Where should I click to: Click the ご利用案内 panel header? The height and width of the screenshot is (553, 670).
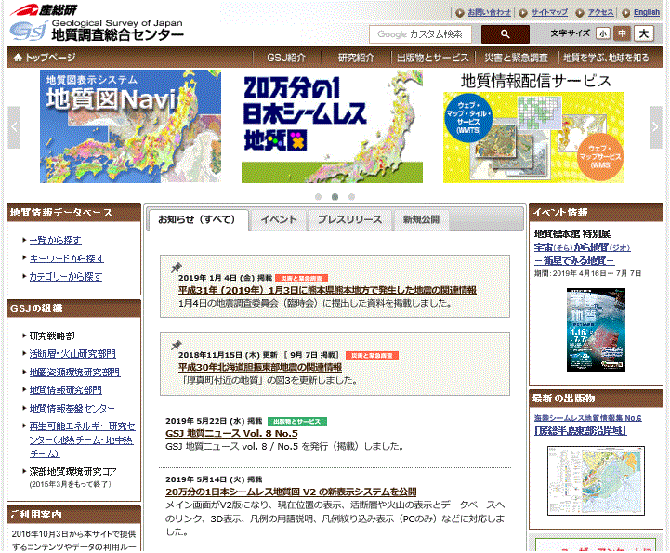click(74, 514)
